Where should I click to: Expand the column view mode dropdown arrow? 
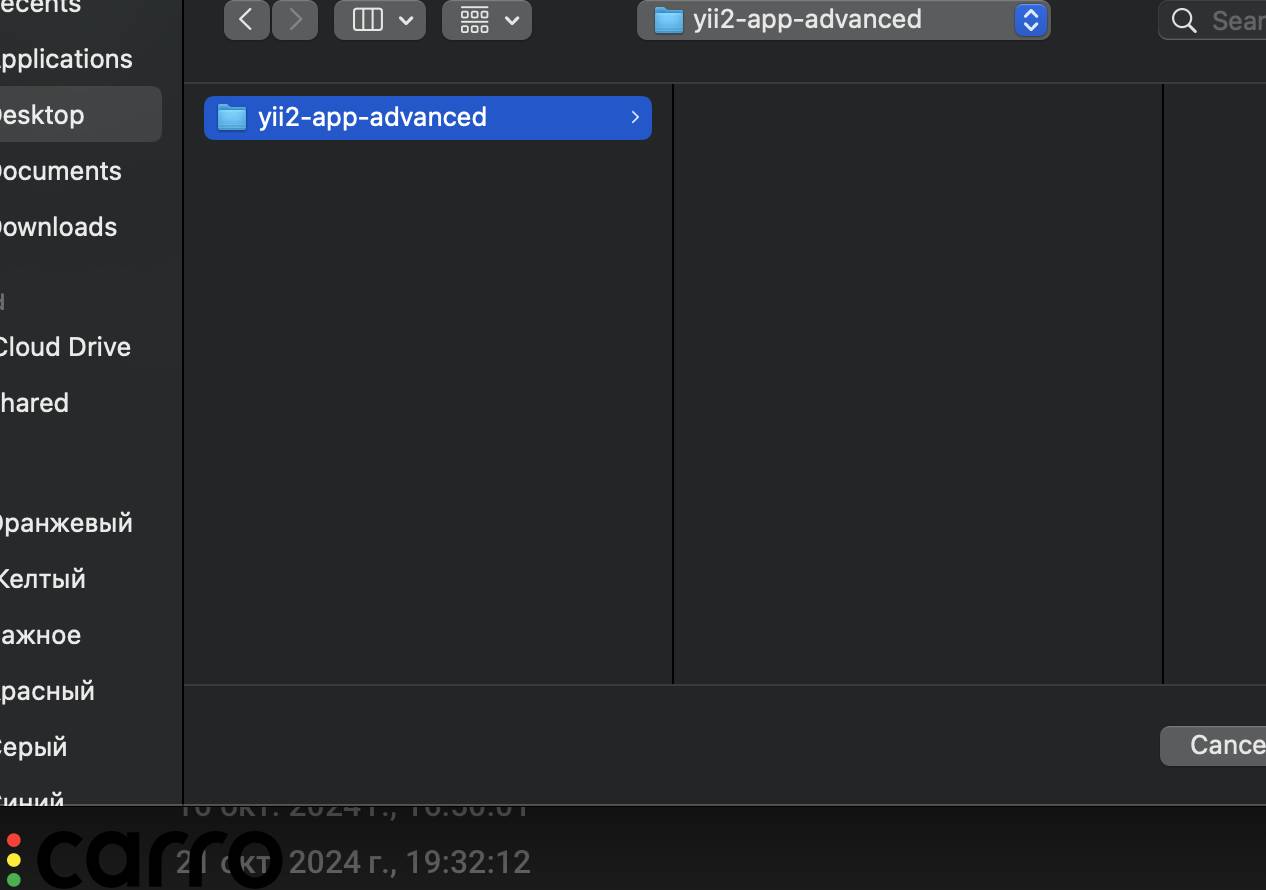coord(406,20)
